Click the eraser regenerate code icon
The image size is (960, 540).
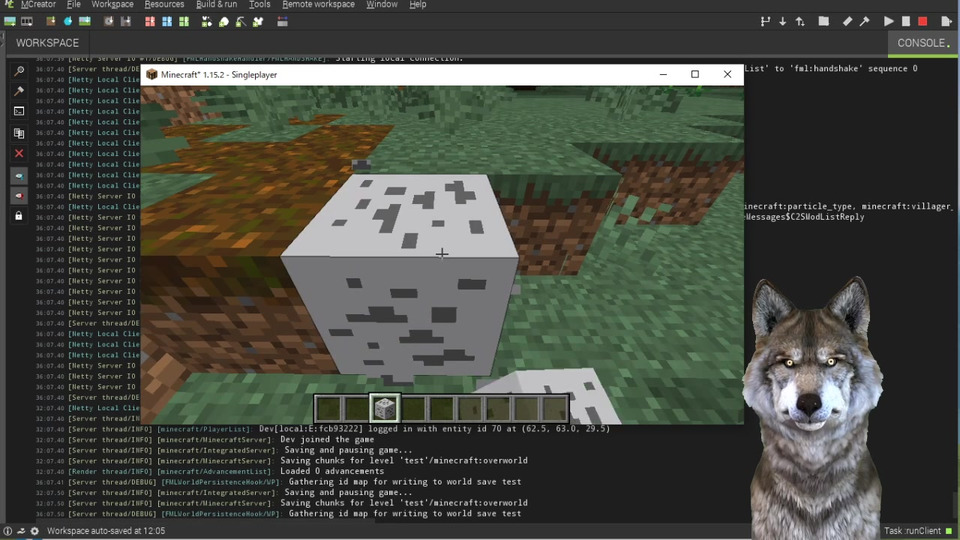pyautogui.click(x=847, y=21)
